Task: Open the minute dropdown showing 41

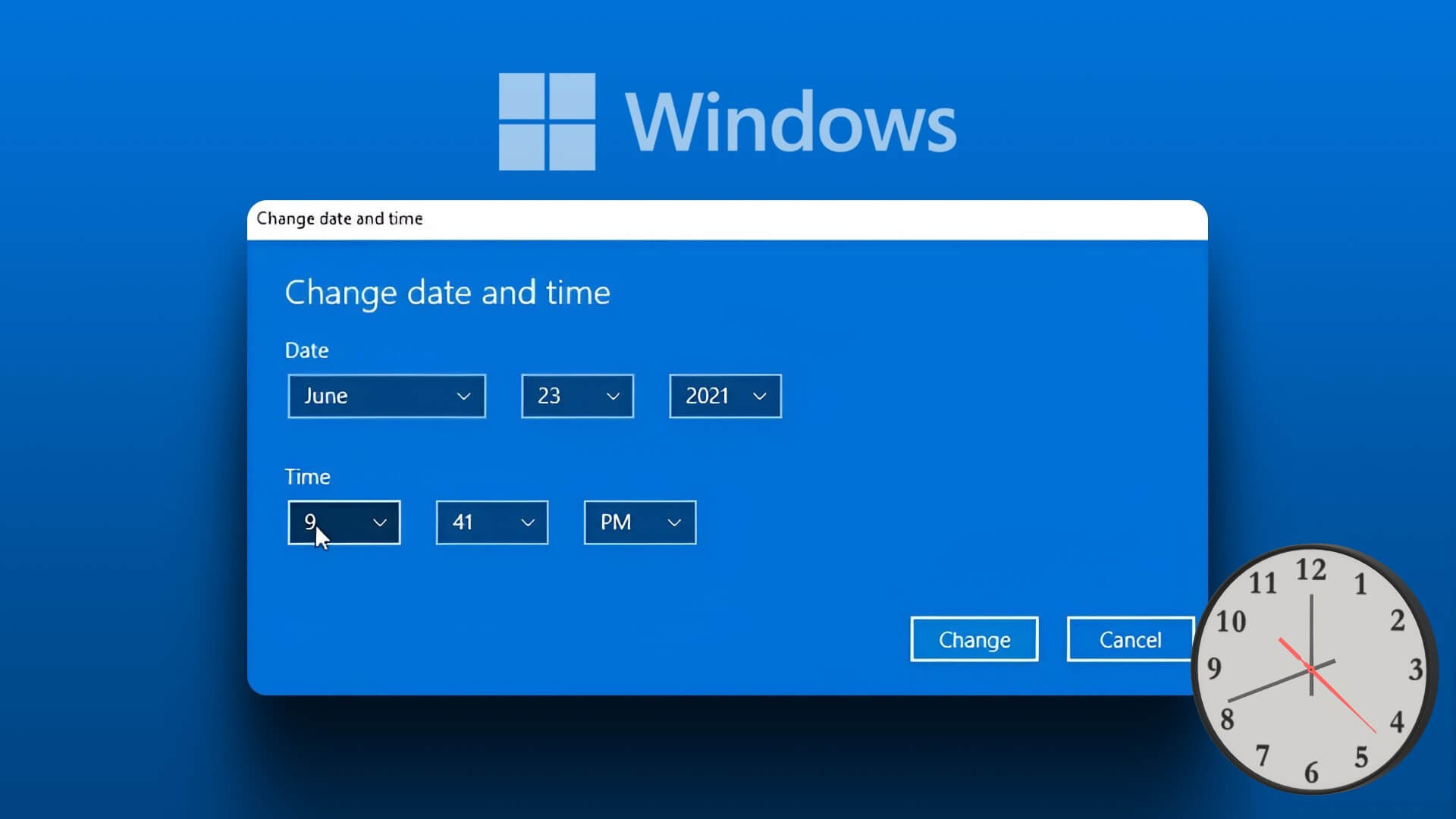Action: [x=491, y=522]
